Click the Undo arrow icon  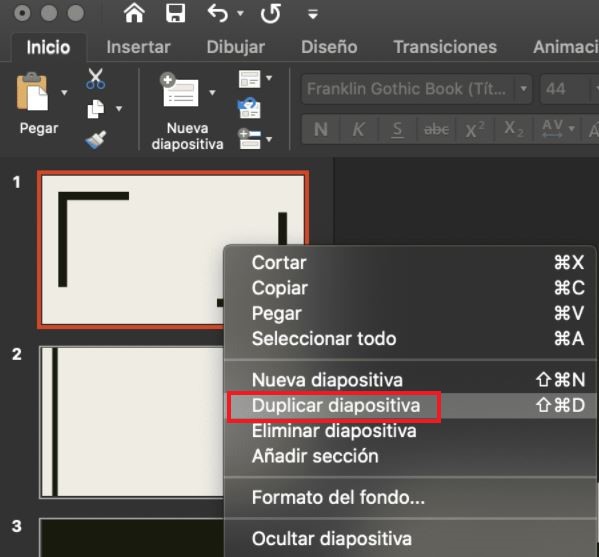(218, 13)
